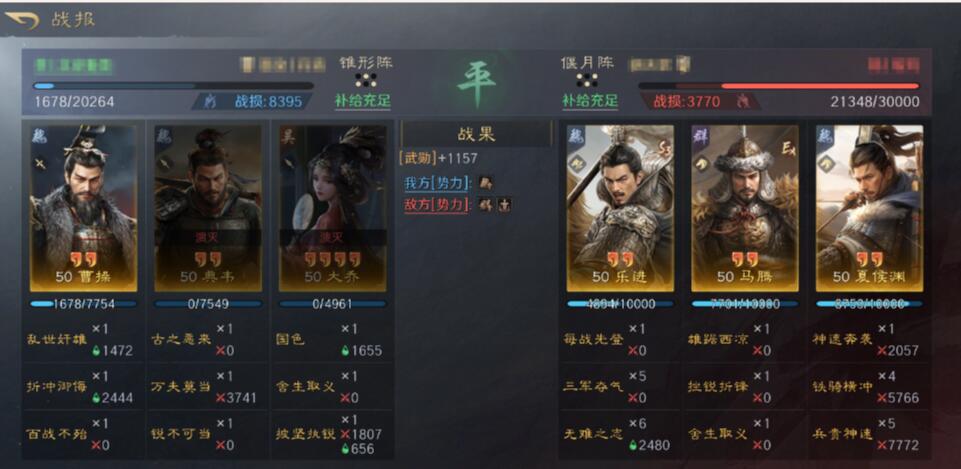
Task: Click the S3 badge on 乐进's card
Action: pyautogui.click(x=664, y=147)
